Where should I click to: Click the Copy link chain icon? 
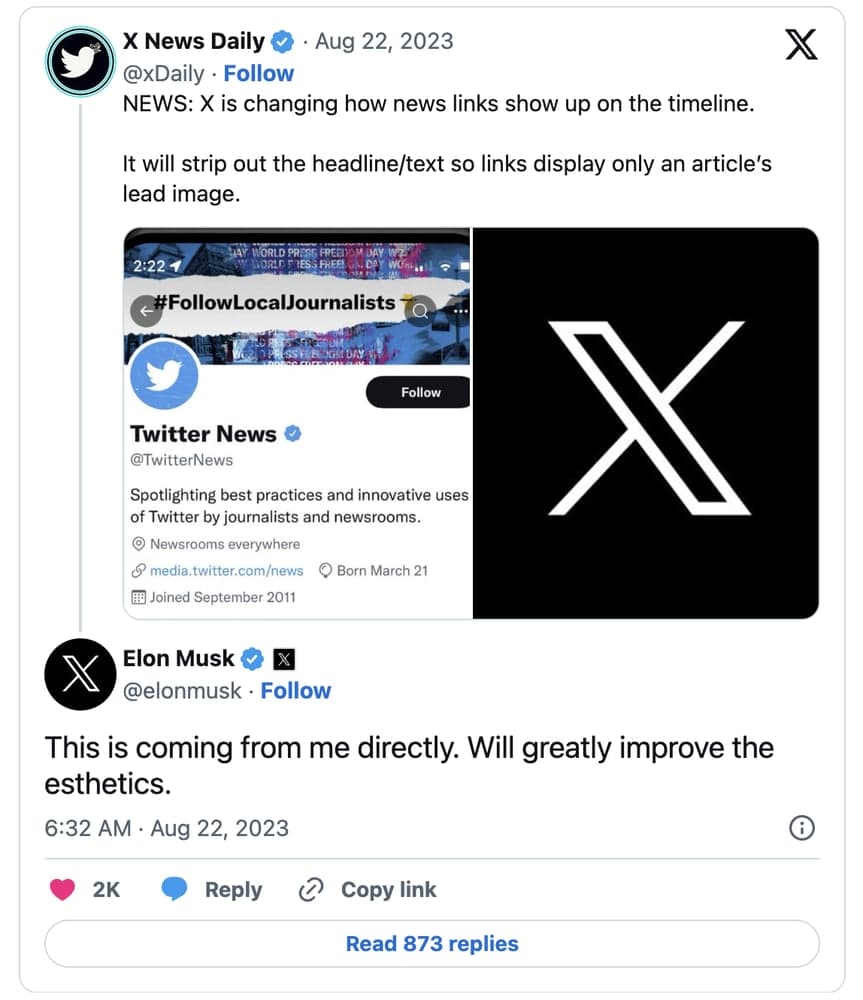click(x=310, y=889)
